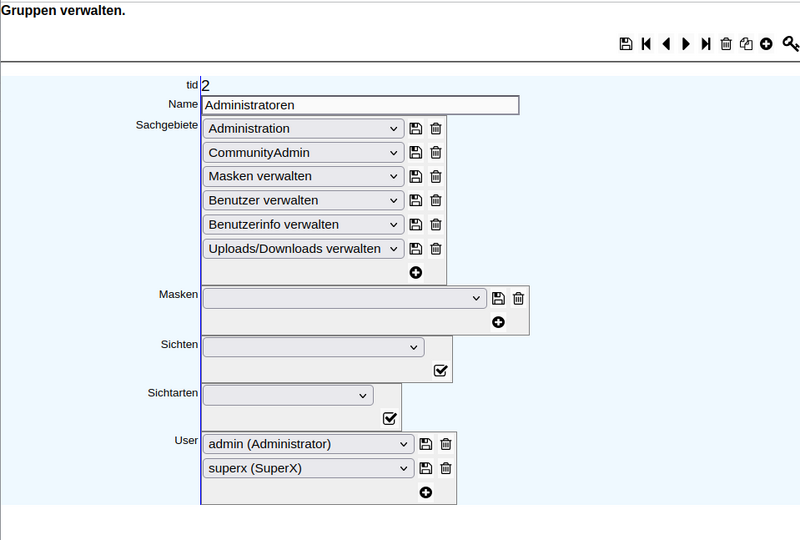This screenshot has width=800, height=540.
Task: Delete the CommunityAdmin Sachgebiet row
Action: tap(436, 153)
